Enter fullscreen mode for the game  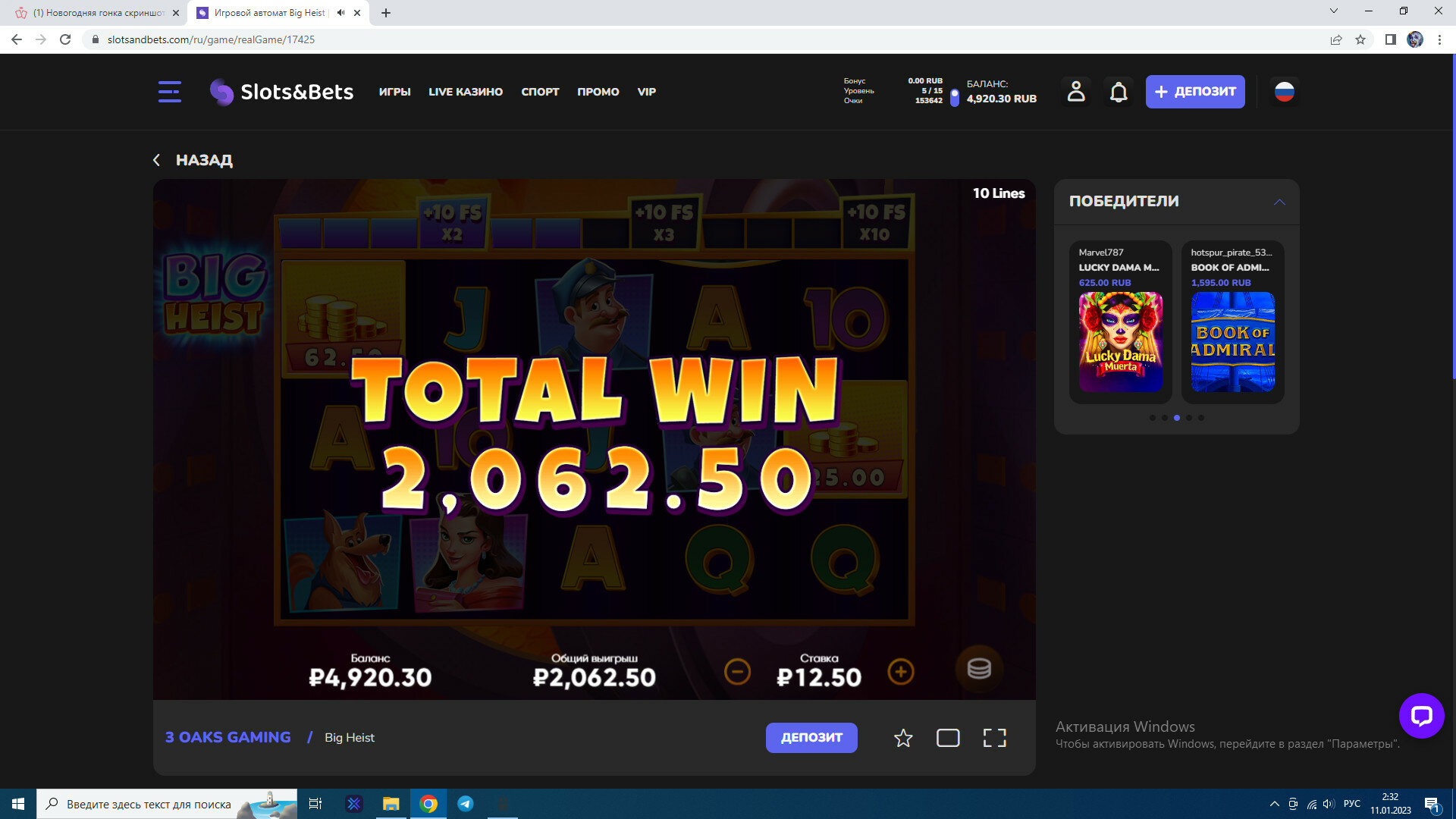pos(994,738)
